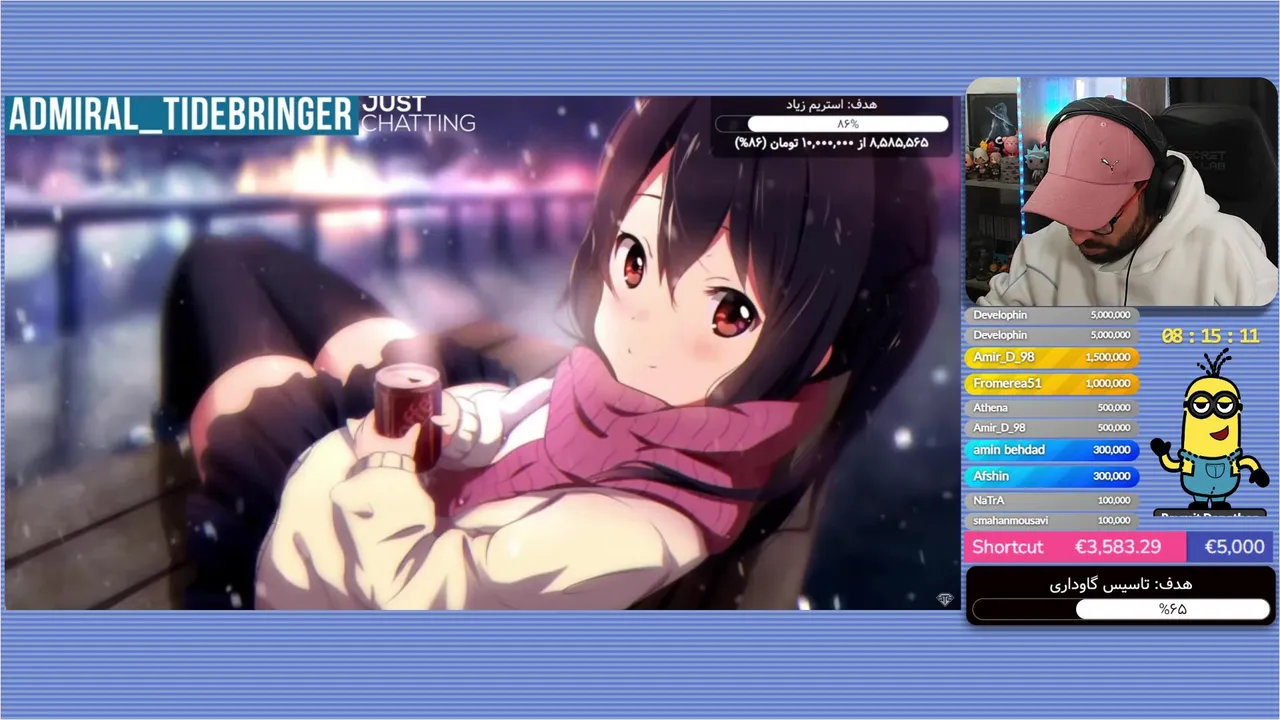Click the toman amount line under top goal
This screenshot has height=720, width=1280.
(832, 143)
